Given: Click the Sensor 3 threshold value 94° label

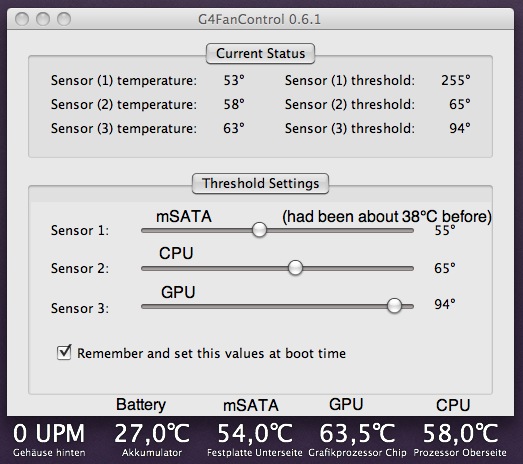Looking at the screenshot, I should coord(445,304).
